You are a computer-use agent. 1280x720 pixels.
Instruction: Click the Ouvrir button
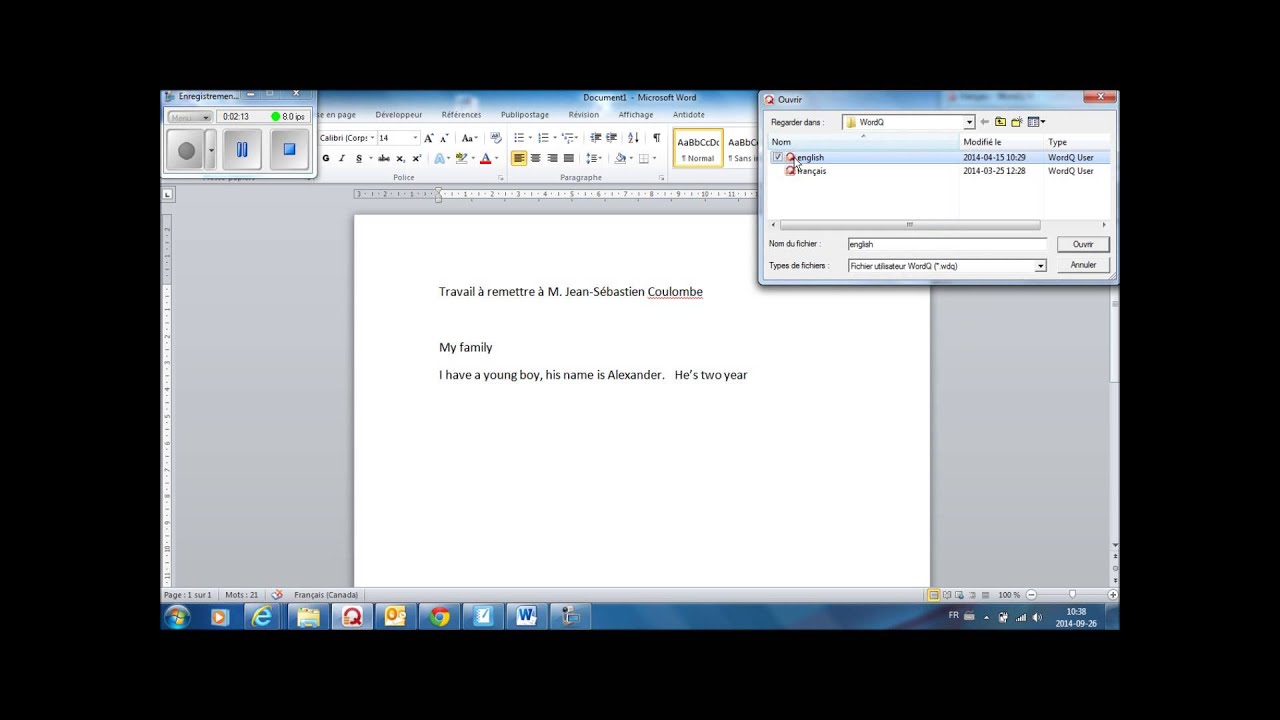[1083, 244]
